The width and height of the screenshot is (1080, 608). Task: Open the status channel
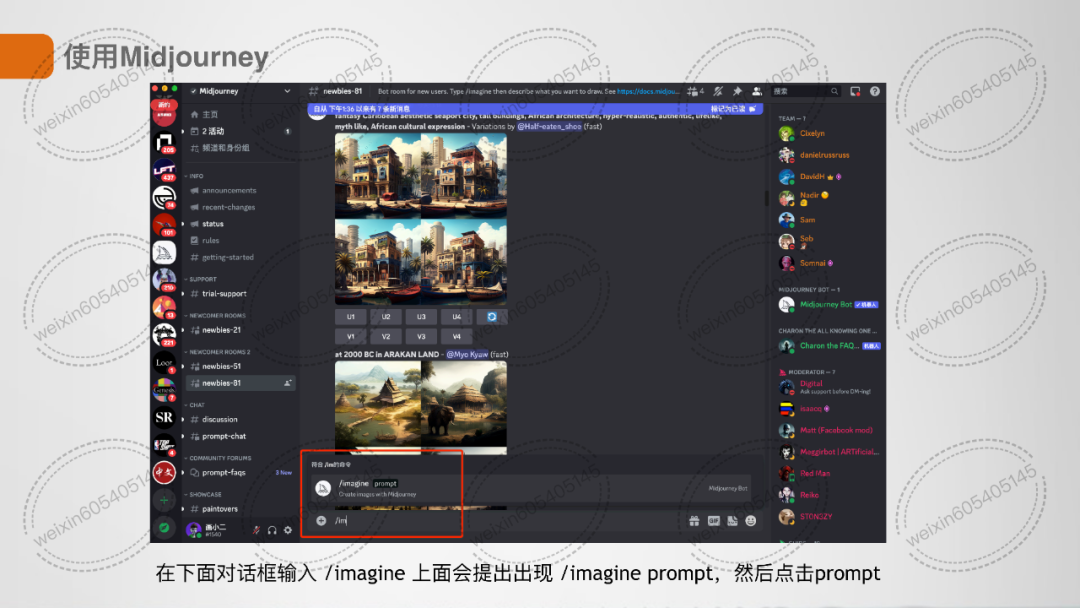click(x=212, y=224)
